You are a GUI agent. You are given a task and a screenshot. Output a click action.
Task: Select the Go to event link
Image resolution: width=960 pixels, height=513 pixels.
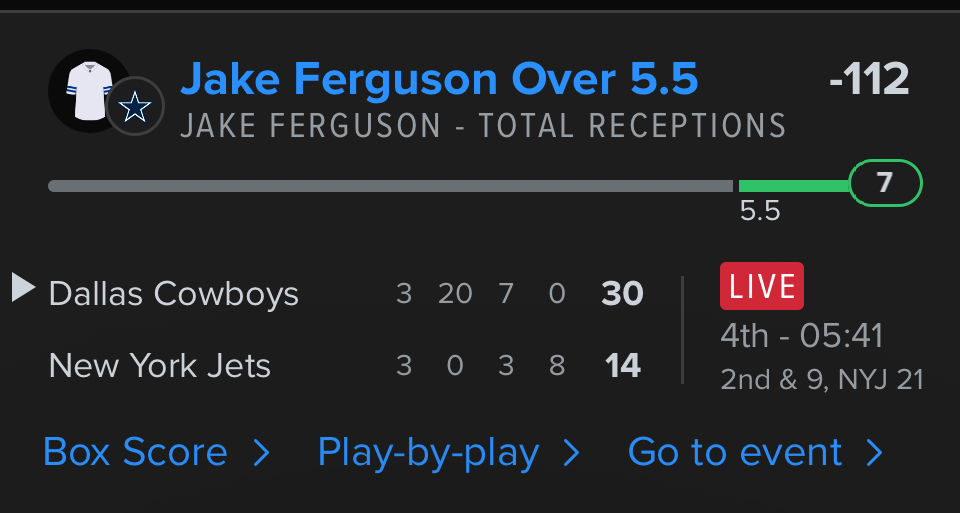[x=735, y=453]
